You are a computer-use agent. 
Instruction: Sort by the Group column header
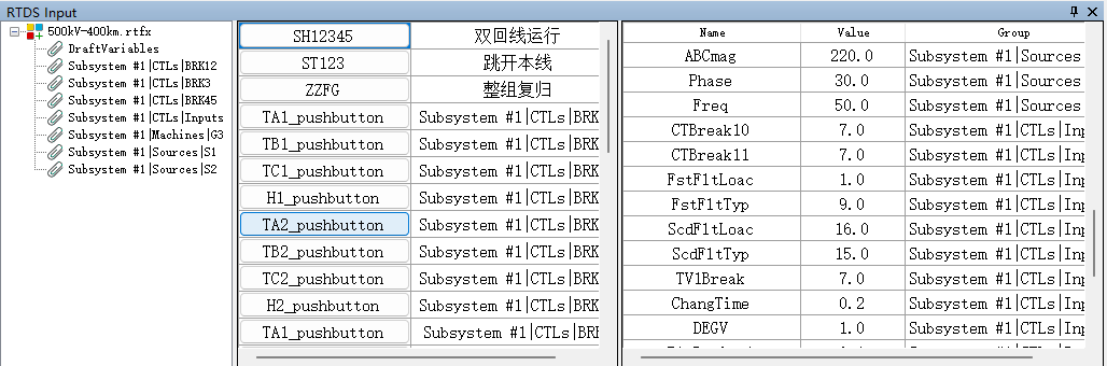click(995, 33)
